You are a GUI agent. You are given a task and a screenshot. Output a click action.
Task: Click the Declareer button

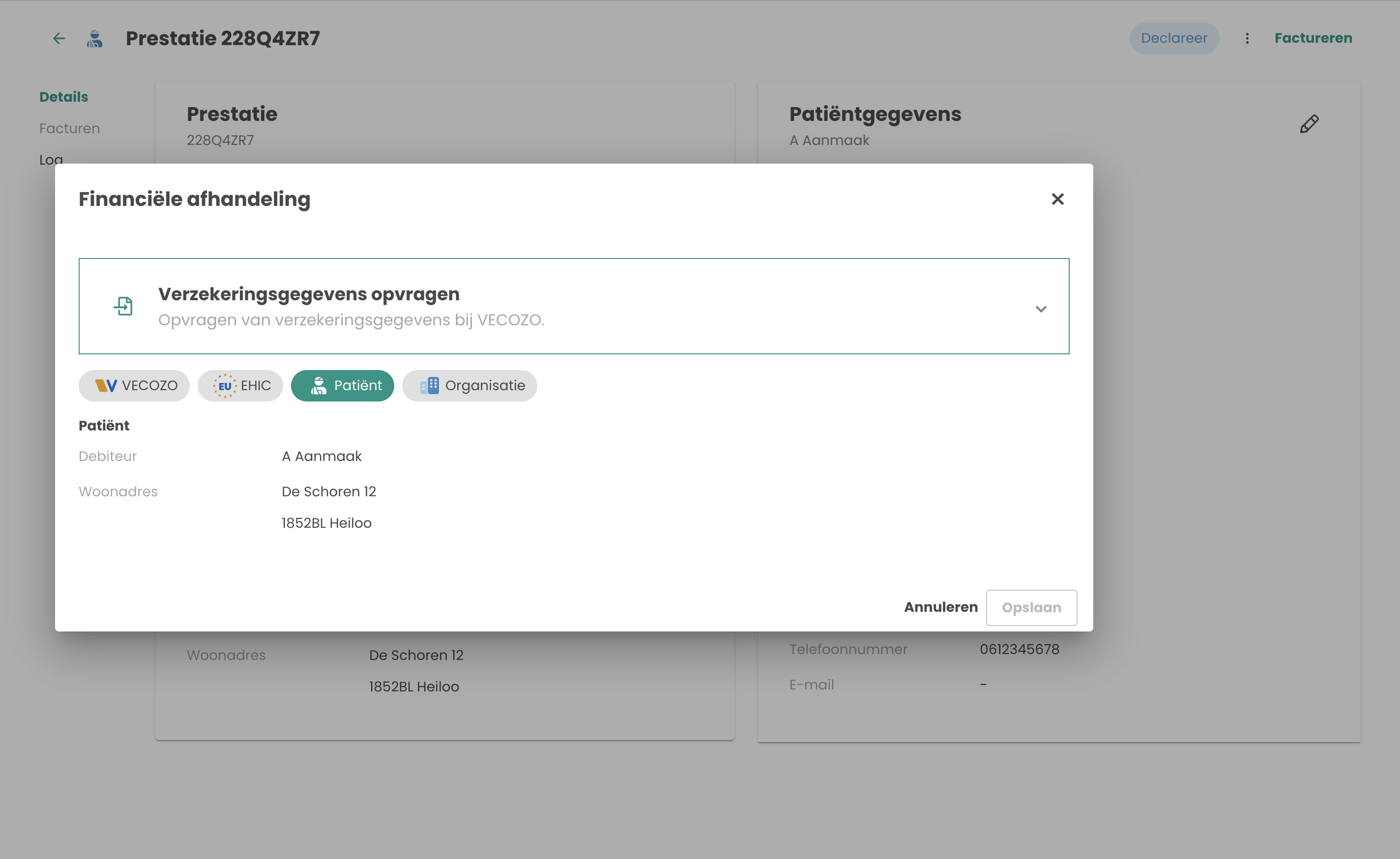tap(1173, 38)
